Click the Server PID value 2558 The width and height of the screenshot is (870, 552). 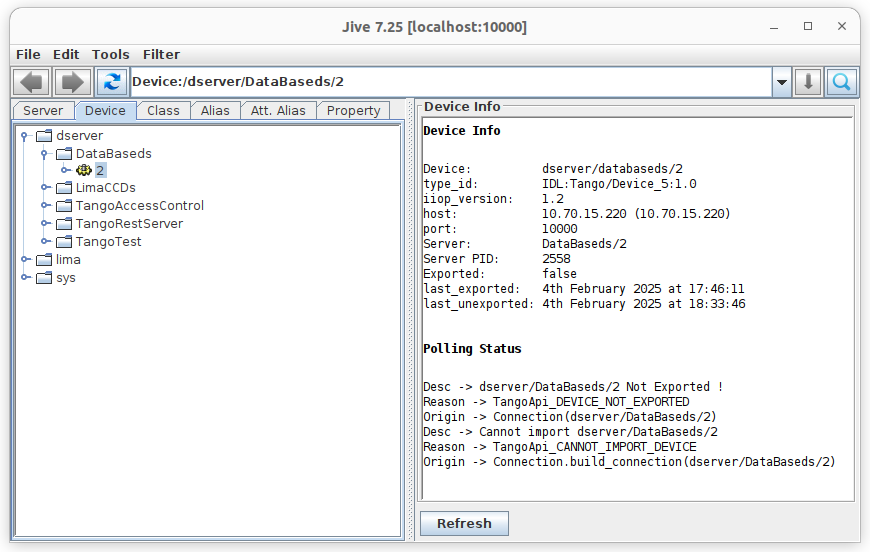coord(556,259)
